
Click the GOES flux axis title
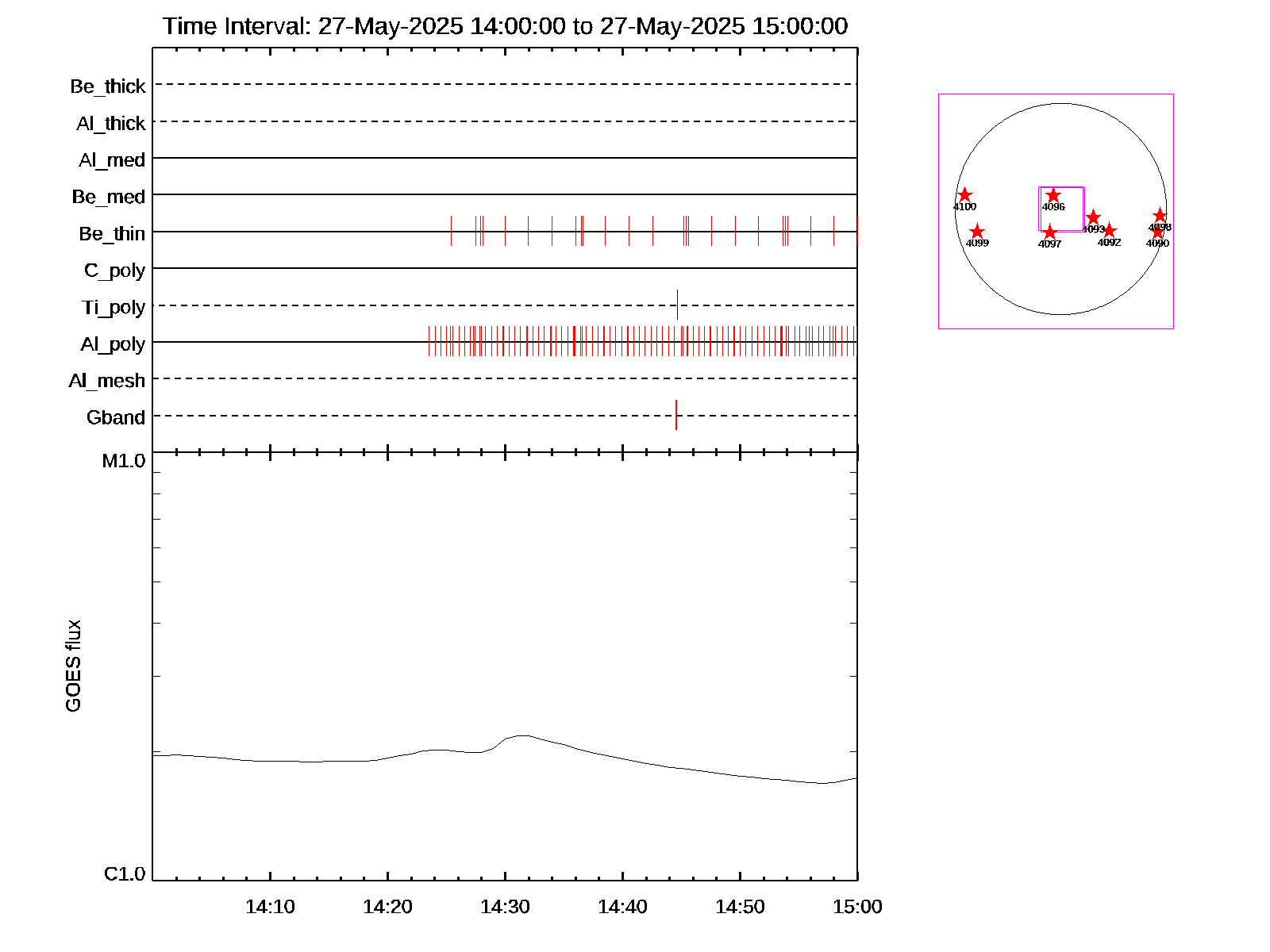[73, 666]
